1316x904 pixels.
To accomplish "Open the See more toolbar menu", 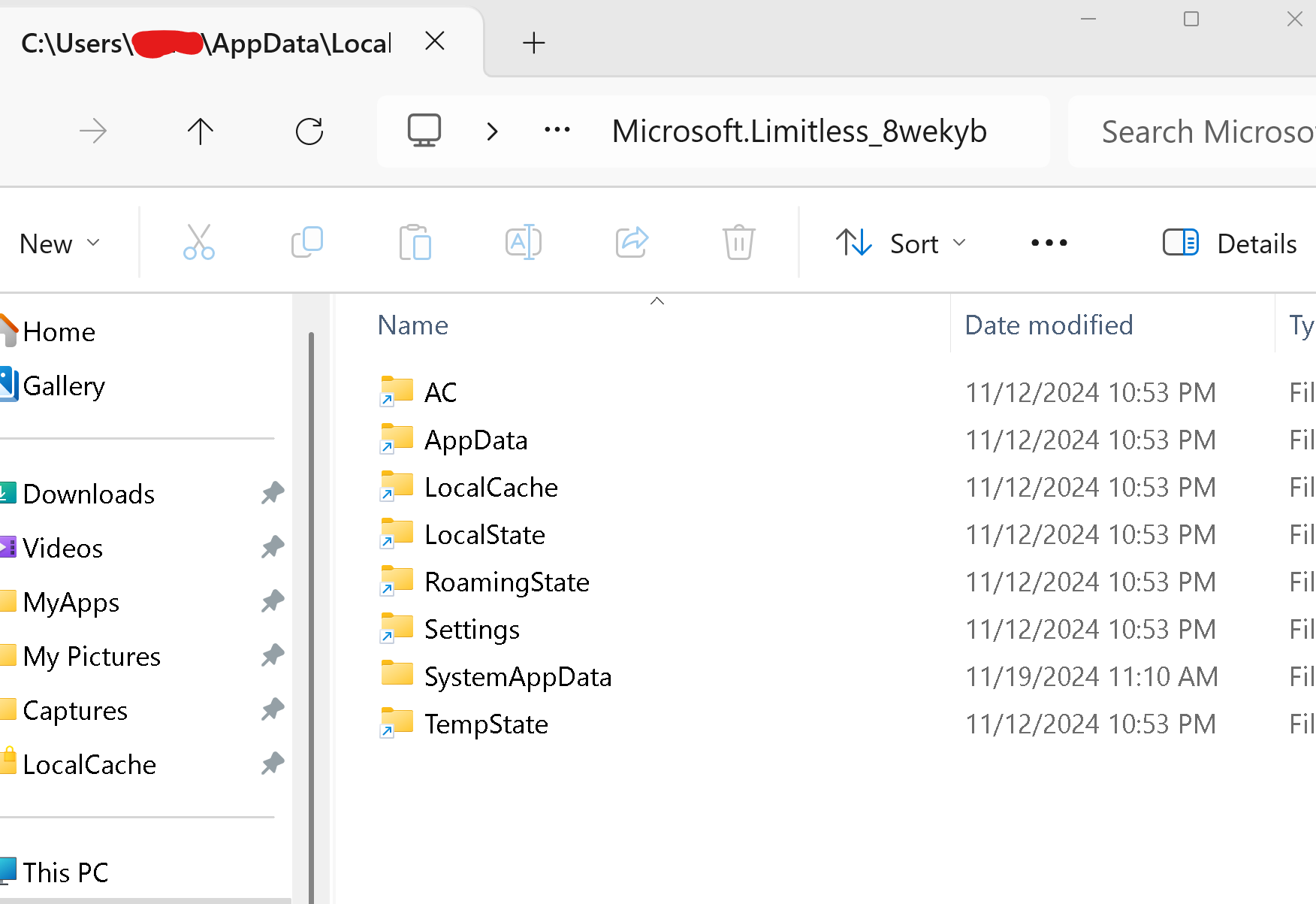I will click(x=1049, y=243).
